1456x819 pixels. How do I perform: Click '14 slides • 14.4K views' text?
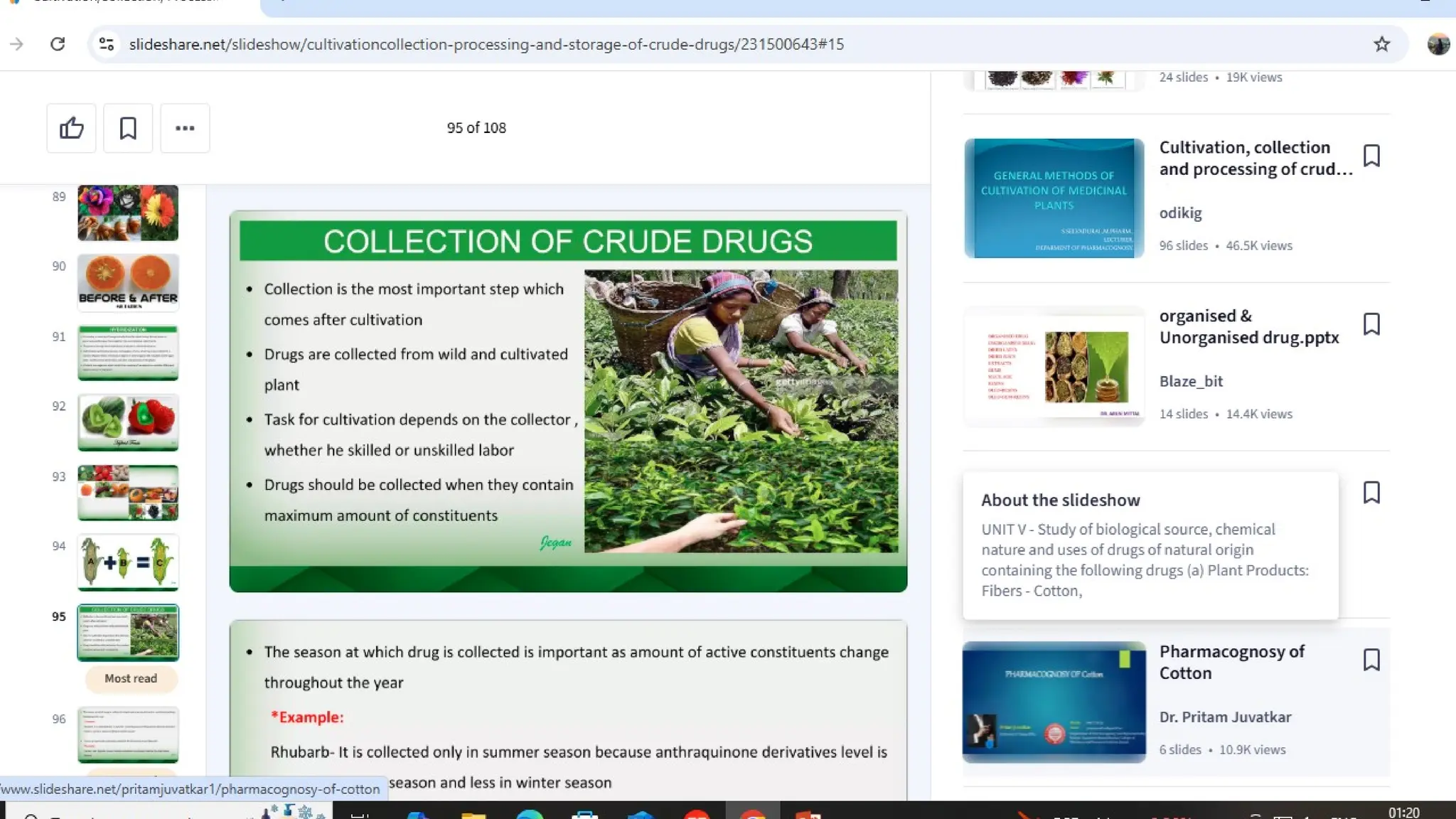click(1226, 414)
